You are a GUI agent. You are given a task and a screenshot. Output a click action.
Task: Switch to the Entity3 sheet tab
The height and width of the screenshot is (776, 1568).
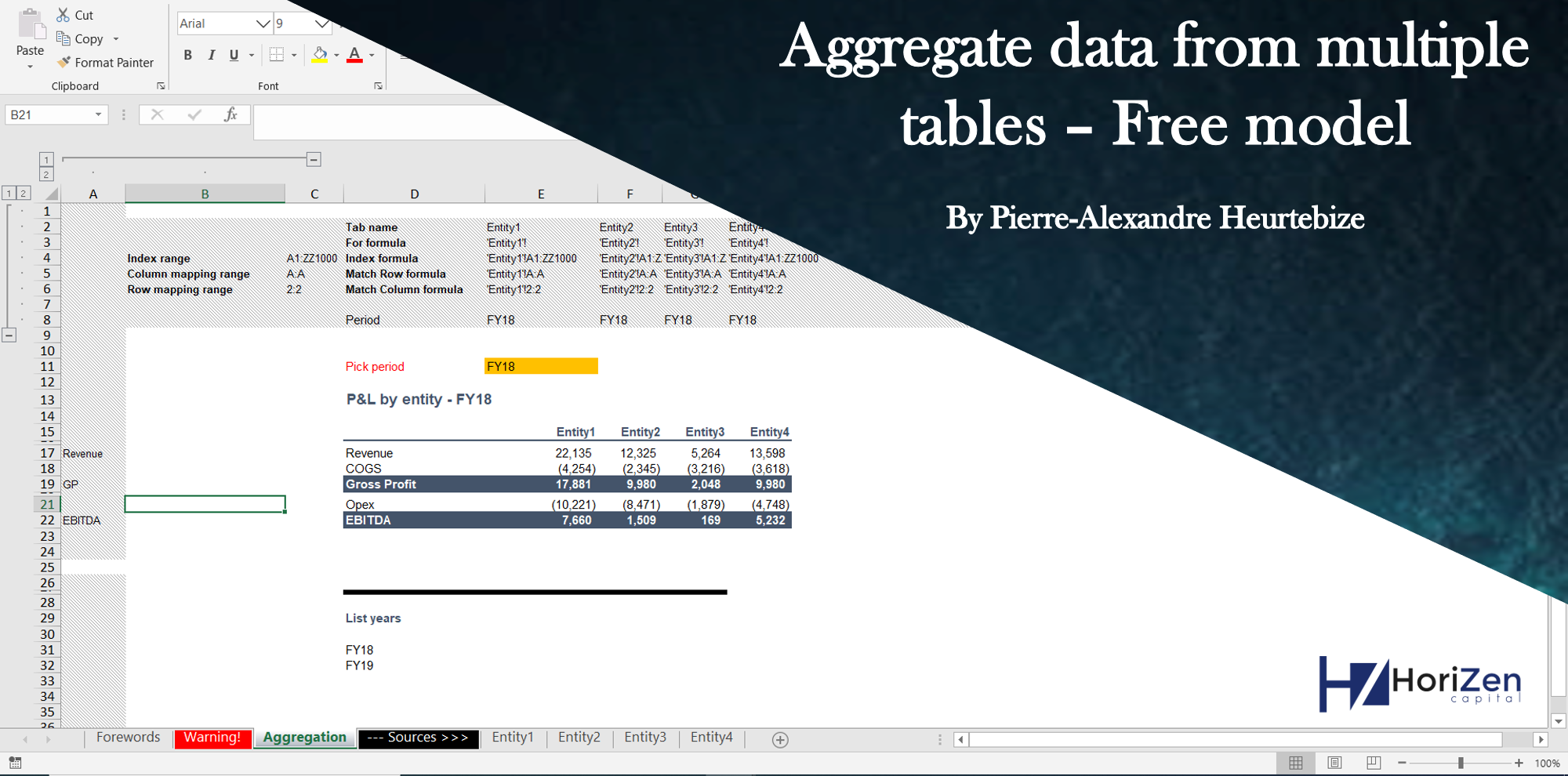pos(645,738)
